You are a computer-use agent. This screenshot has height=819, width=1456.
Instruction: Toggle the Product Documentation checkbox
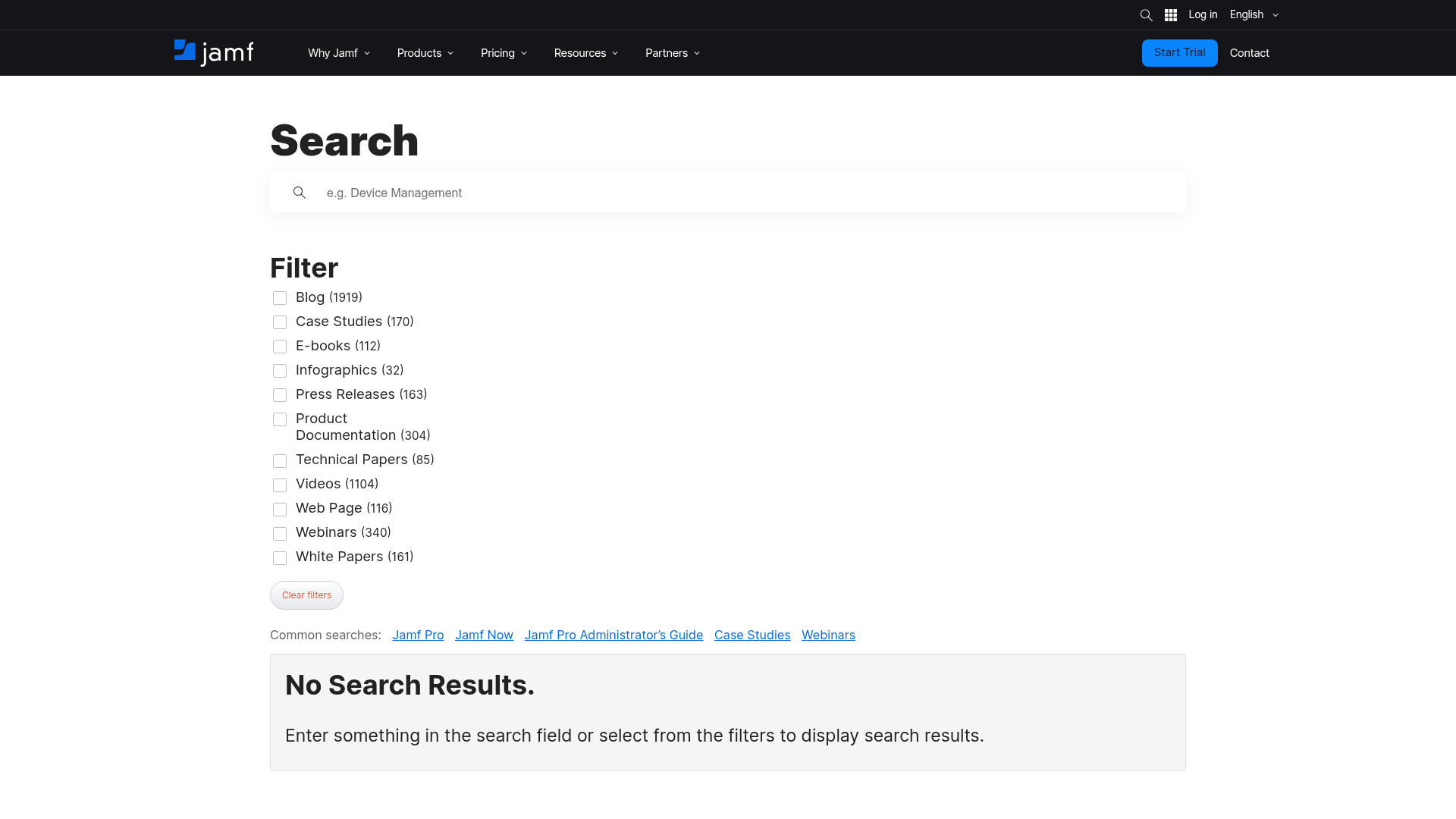coord(280,419)
